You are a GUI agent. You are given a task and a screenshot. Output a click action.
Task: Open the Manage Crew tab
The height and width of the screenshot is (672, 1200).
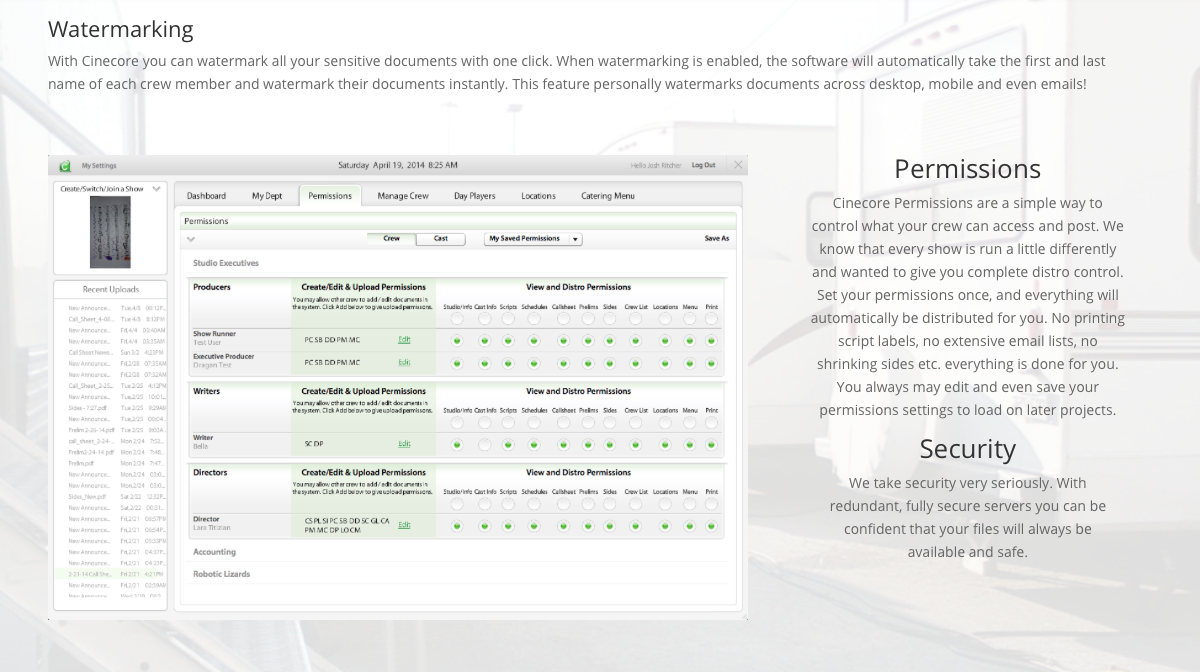click(x=403, y=196)
